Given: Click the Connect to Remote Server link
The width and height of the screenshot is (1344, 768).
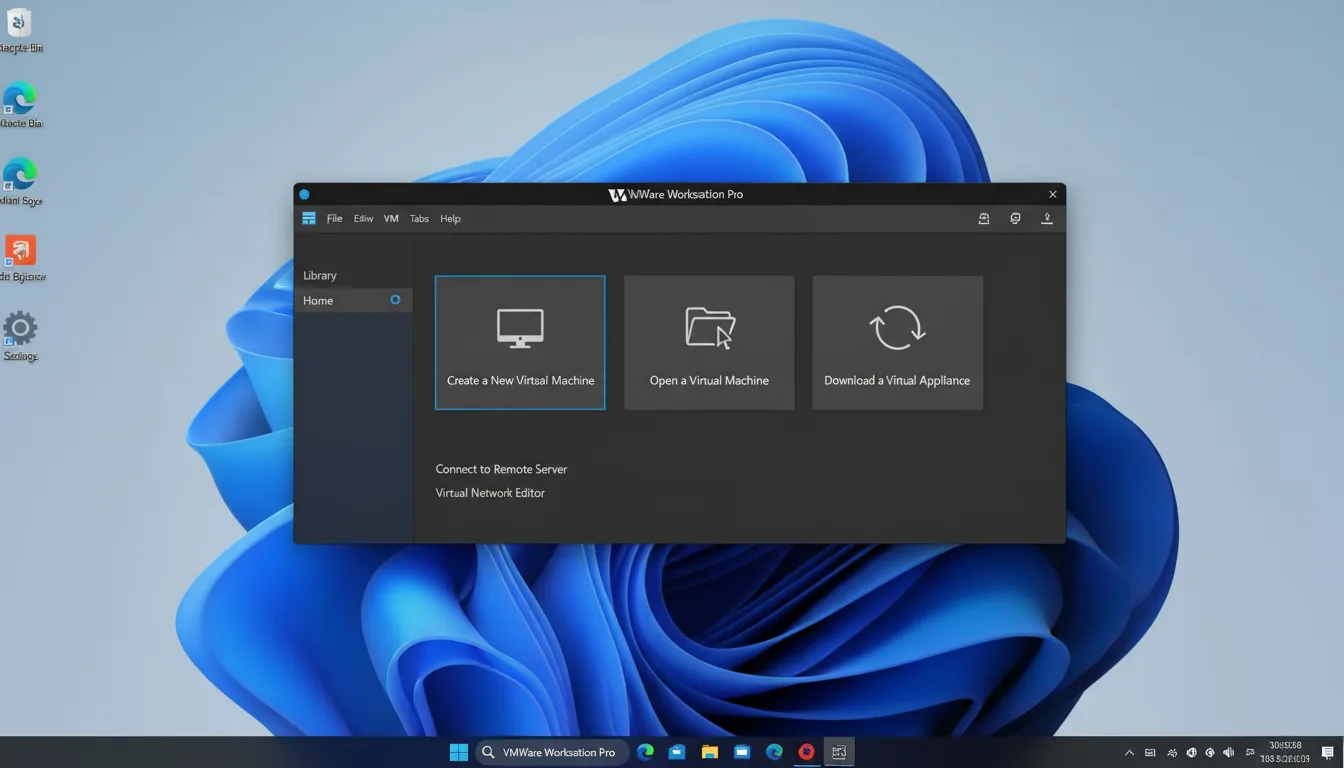Looking at the screenshot, I should click(501, 469).
